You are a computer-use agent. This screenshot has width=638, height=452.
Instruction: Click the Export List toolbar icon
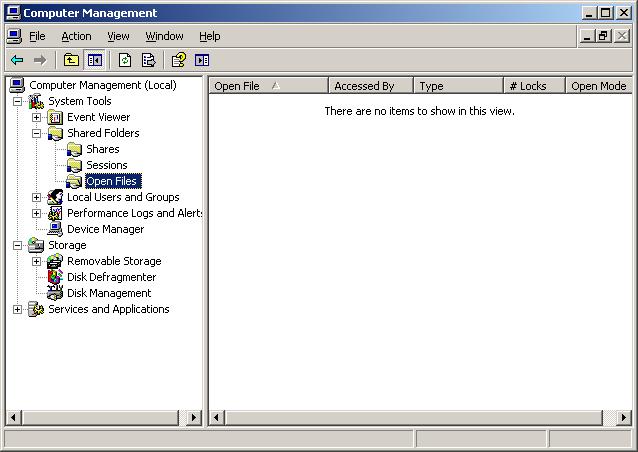tap(149, 60)
